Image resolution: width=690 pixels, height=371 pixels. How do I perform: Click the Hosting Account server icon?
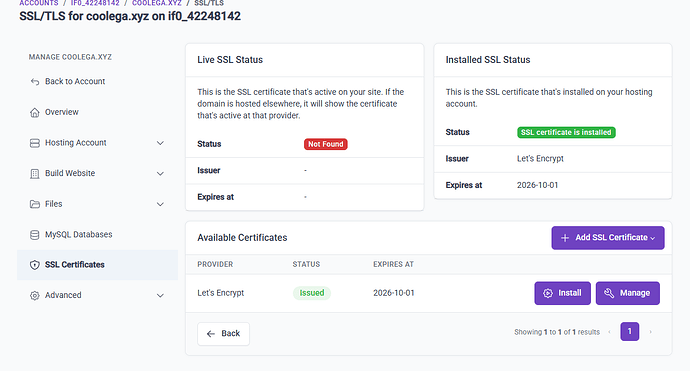[x=35, y=143]
